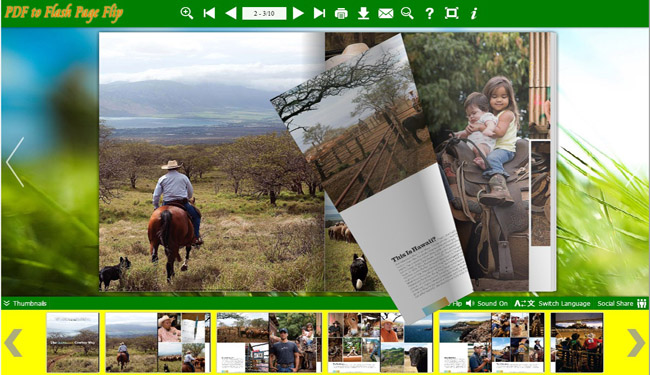The height and width of the screenshot is (375, 650).
Task: Click the page number field 2-3/10
Action: [x=264, y=13]
